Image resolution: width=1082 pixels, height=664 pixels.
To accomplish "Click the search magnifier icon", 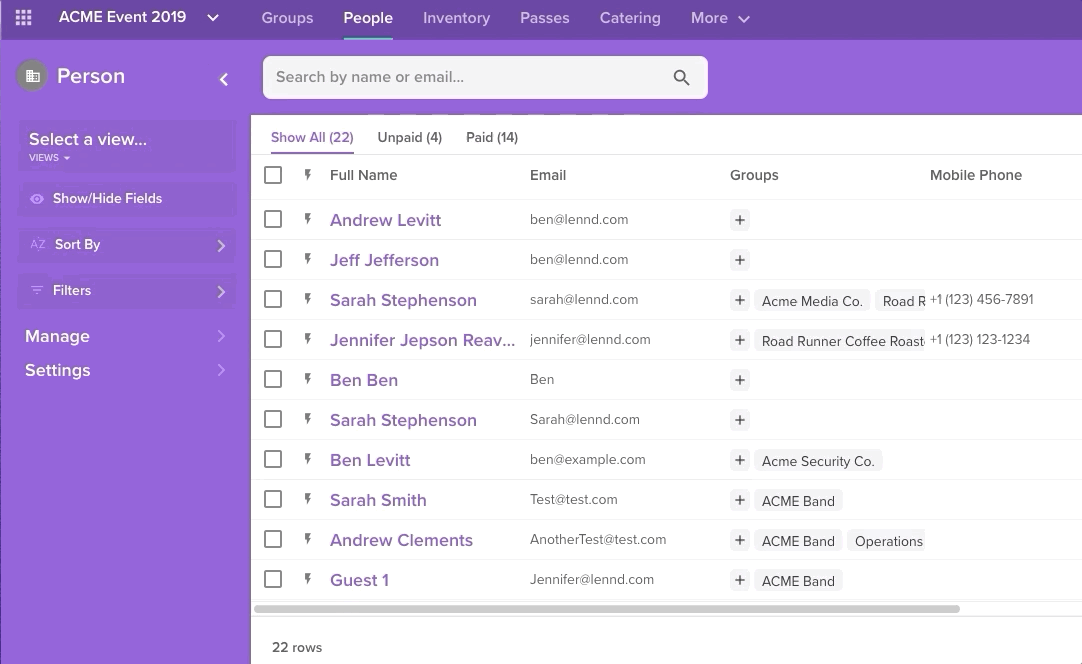I will [681, 78].
